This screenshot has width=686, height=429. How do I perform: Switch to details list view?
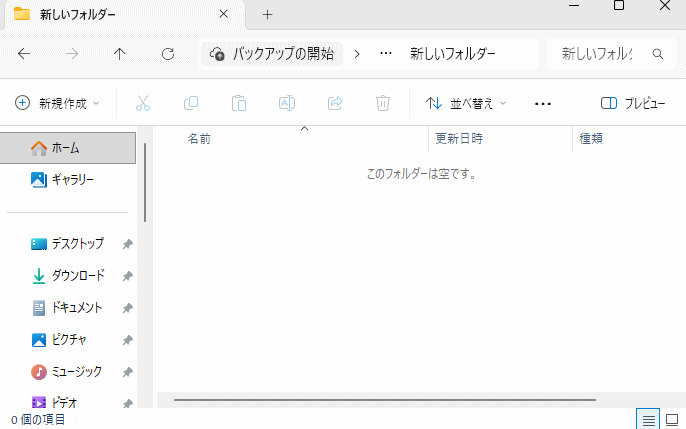click(648, 419)
